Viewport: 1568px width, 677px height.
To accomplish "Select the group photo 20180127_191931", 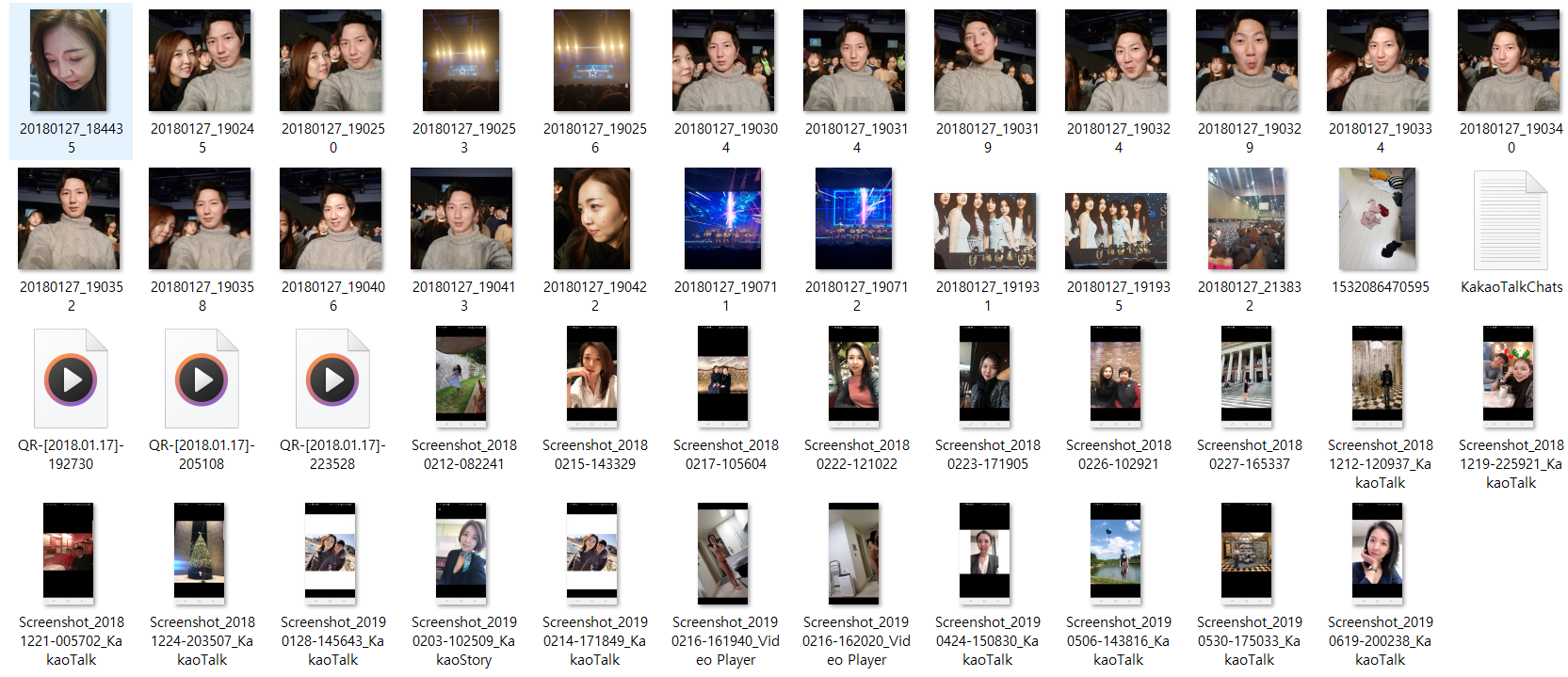I will (985, 231).
